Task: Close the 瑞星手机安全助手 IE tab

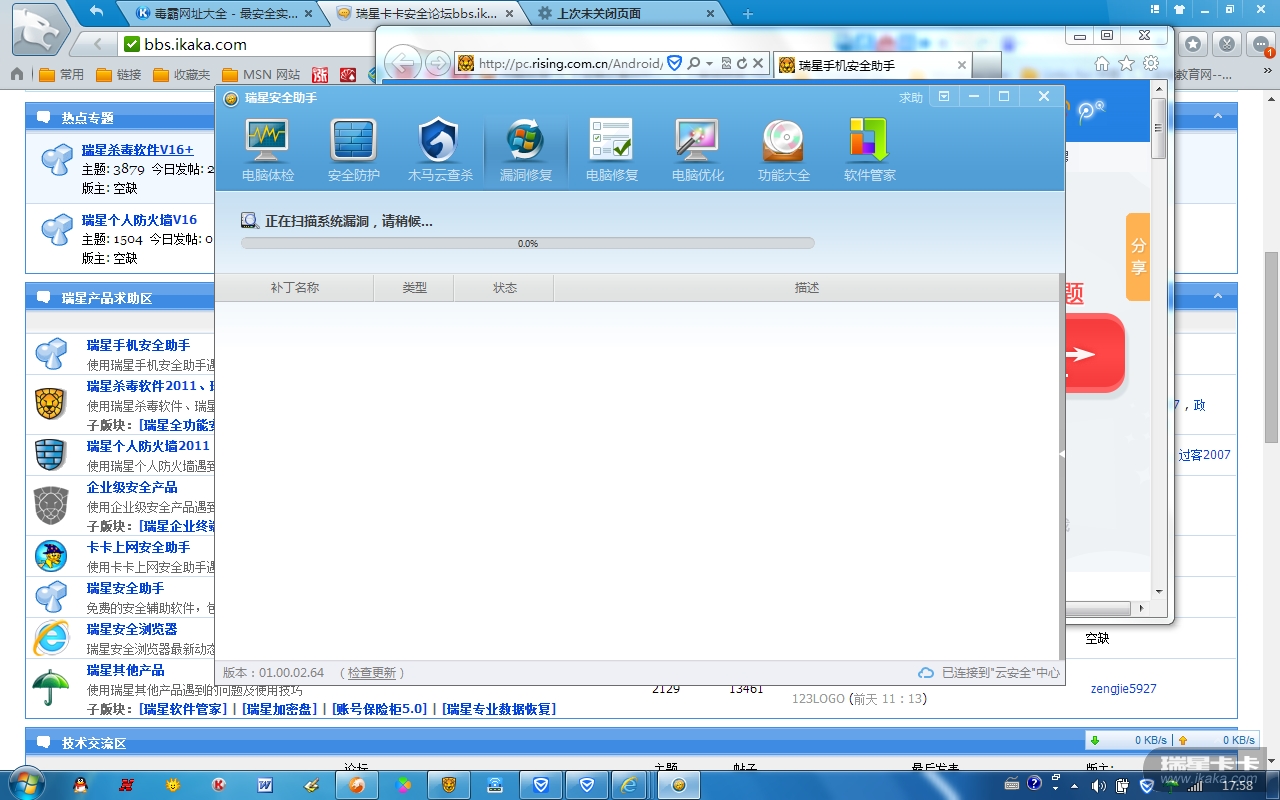Action: click(962, 65)
